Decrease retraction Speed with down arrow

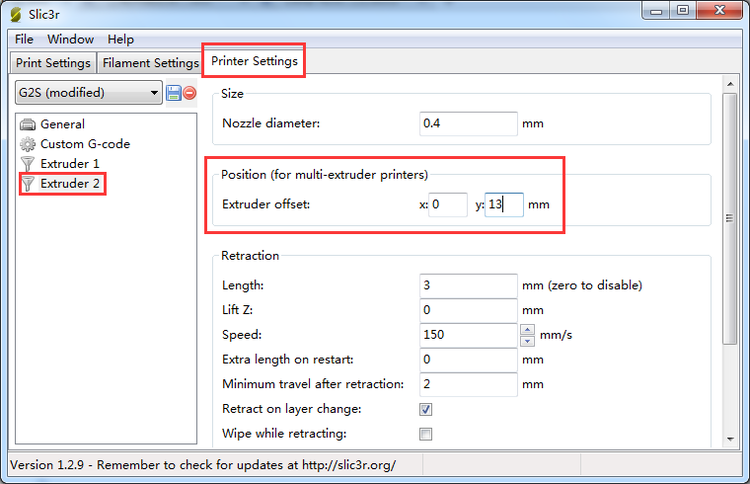[527, 341]
